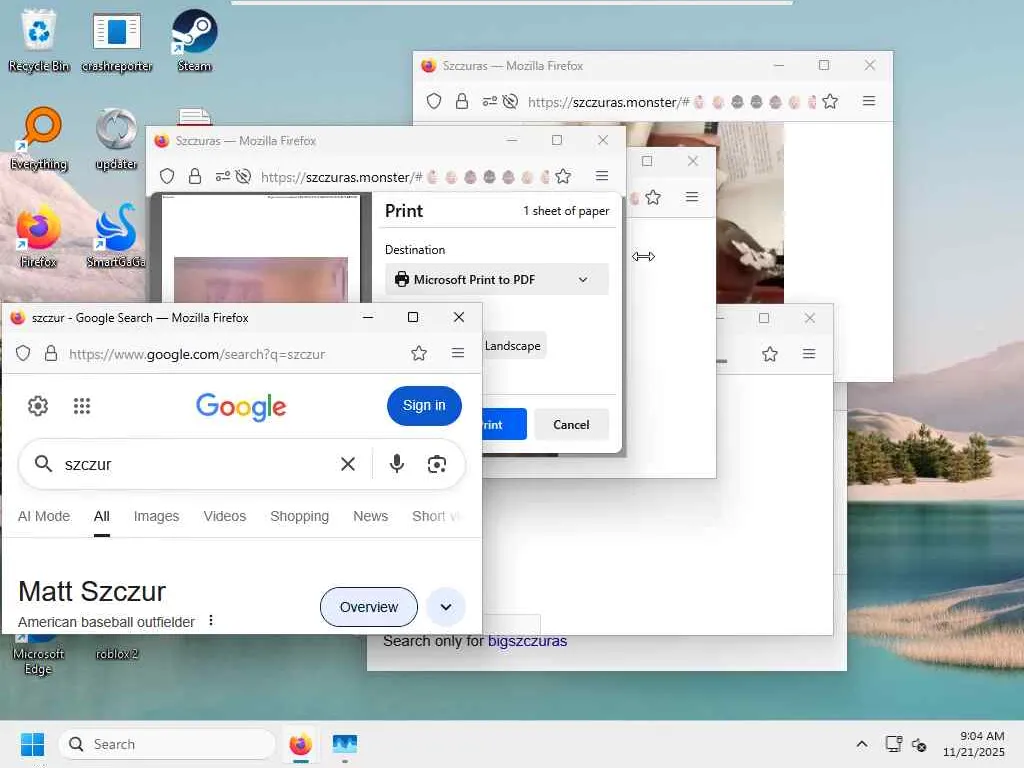This screenshot has height=768, width=1024.
Task: Bookmark the Google search page with star
Action: coord(419,353)
